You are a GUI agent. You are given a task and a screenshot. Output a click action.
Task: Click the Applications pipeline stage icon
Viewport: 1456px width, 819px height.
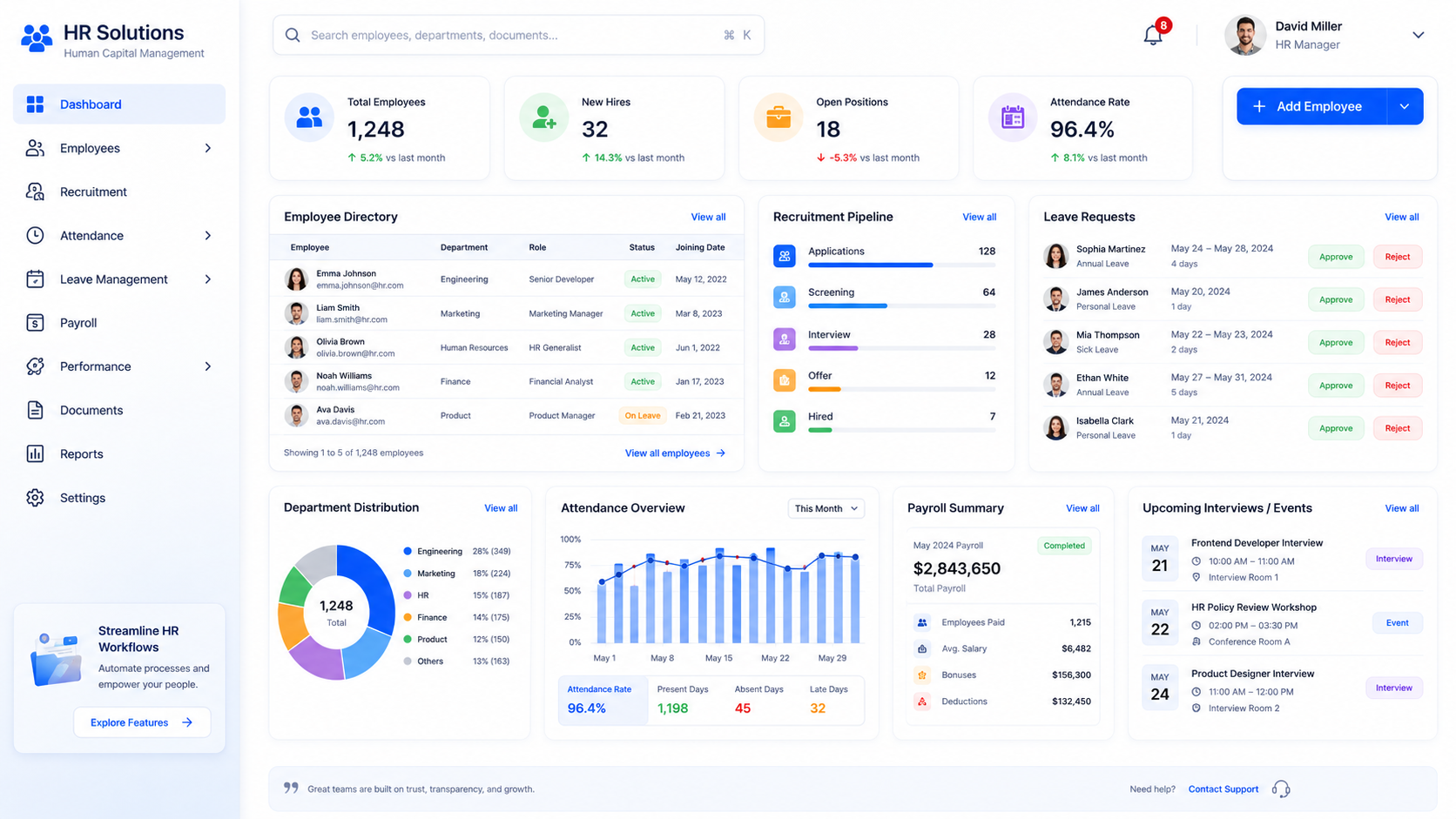(784, 256)
